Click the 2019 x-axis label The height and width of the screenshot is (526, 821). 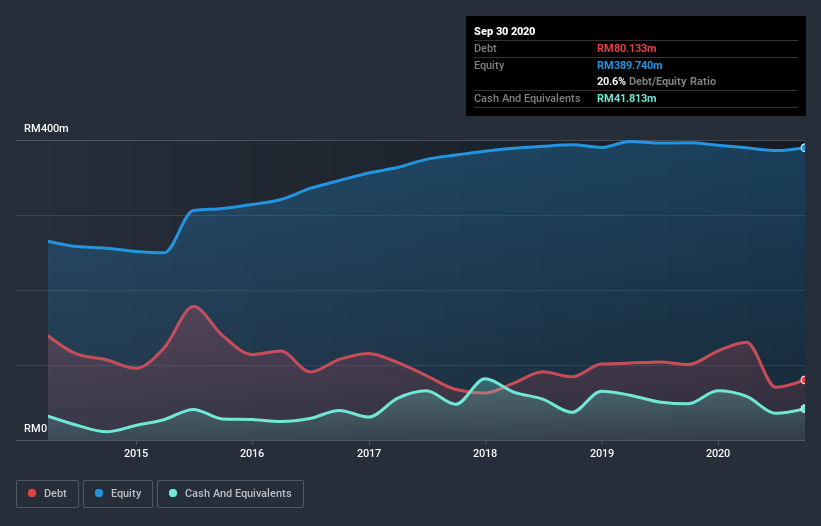pyautogui.click(x=602, y=453)
